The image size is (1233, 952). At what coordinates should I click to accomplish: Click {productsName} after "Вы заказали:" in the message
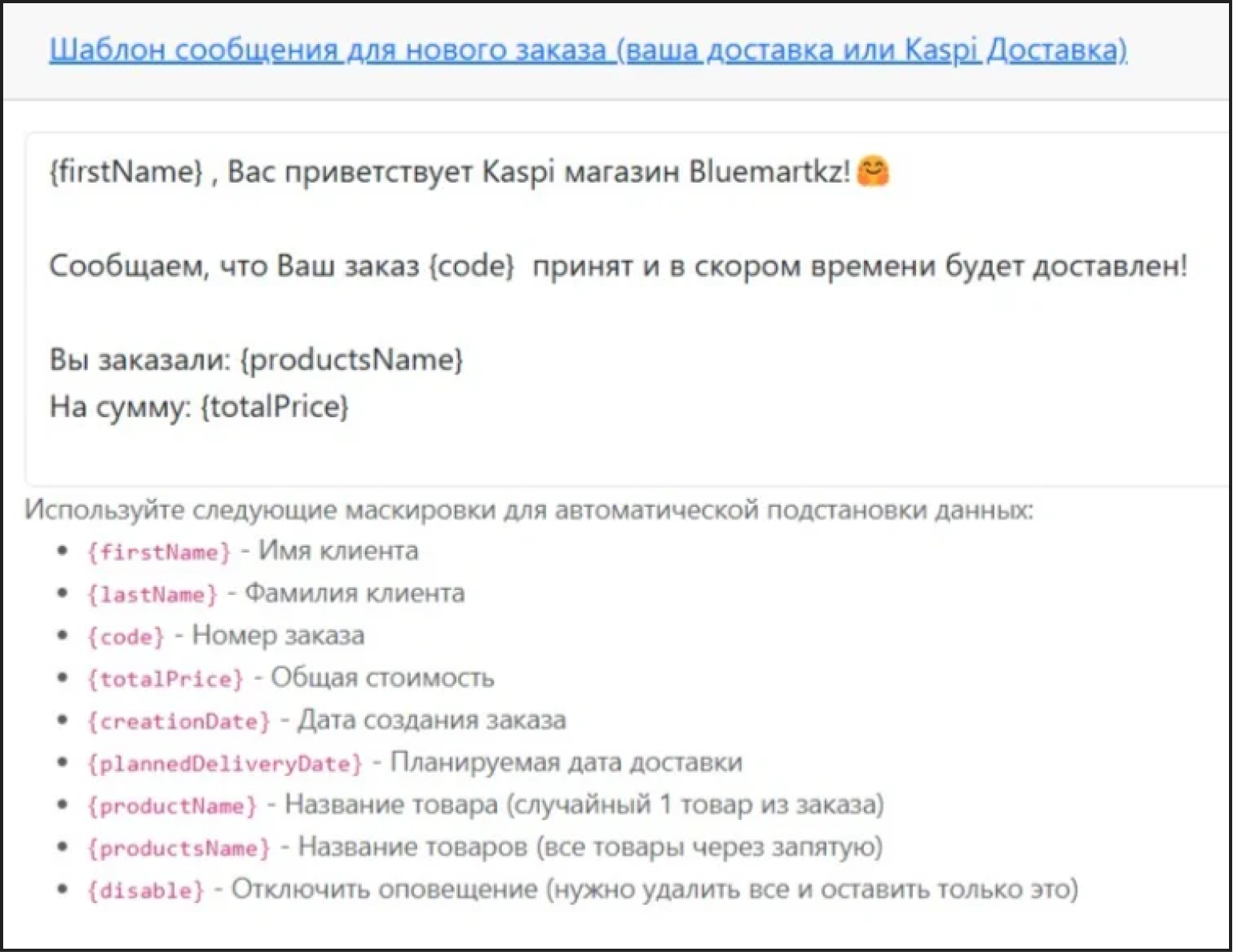point(351,360)
